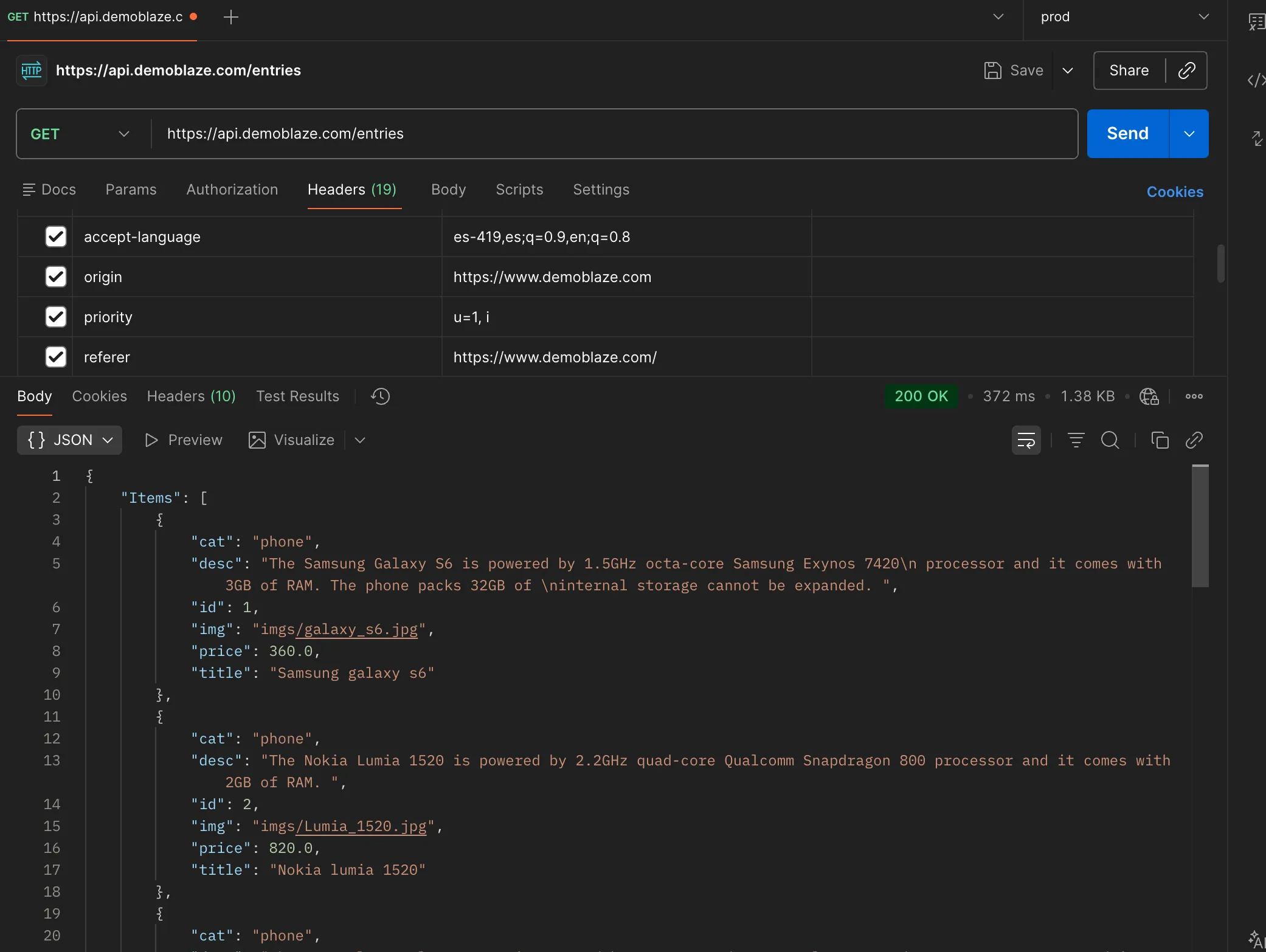Toggle line wrapping in the response viewer
This screenshot has width=1266, height=952.
pos(1026,440)
